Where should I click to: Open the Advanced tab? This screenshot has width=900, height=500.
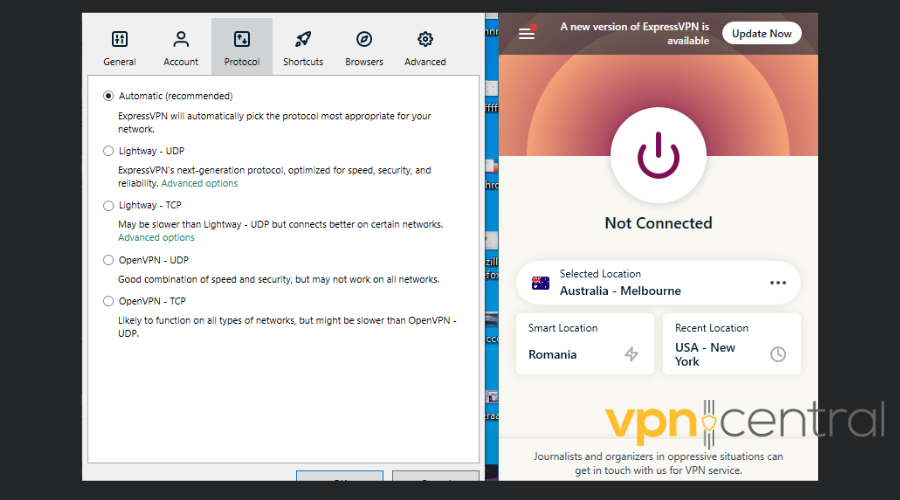[425, 47]
